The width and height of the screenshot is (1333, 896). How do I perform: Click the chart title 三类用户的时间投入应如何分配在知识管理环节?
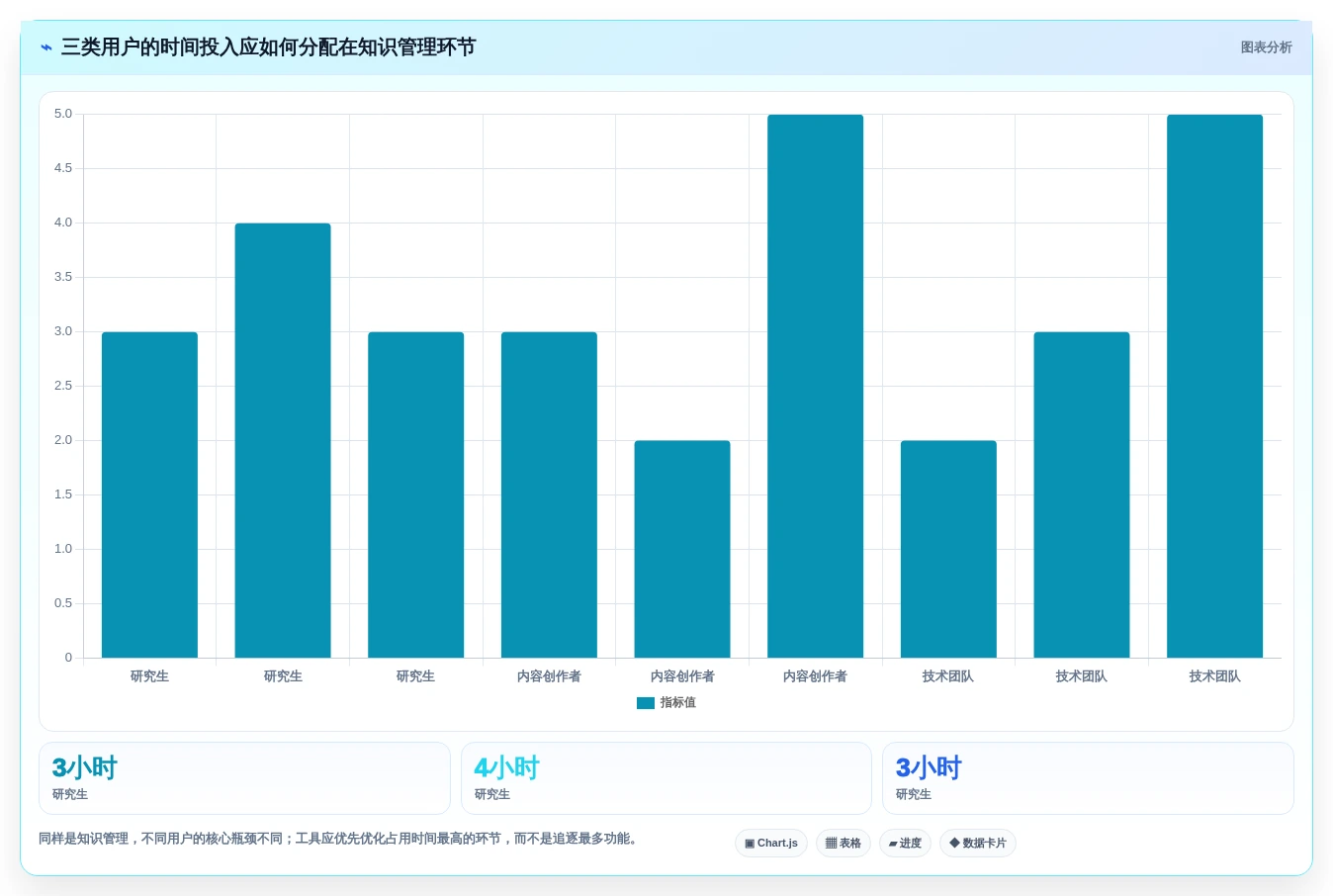pos(268,47)
